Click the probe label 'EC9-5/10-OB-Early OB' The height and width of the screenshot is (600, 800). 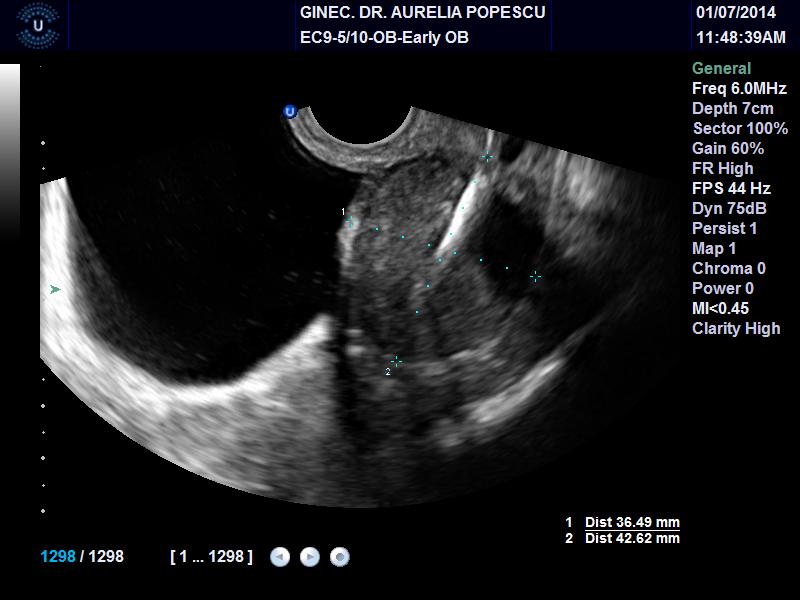coord(384,37)
